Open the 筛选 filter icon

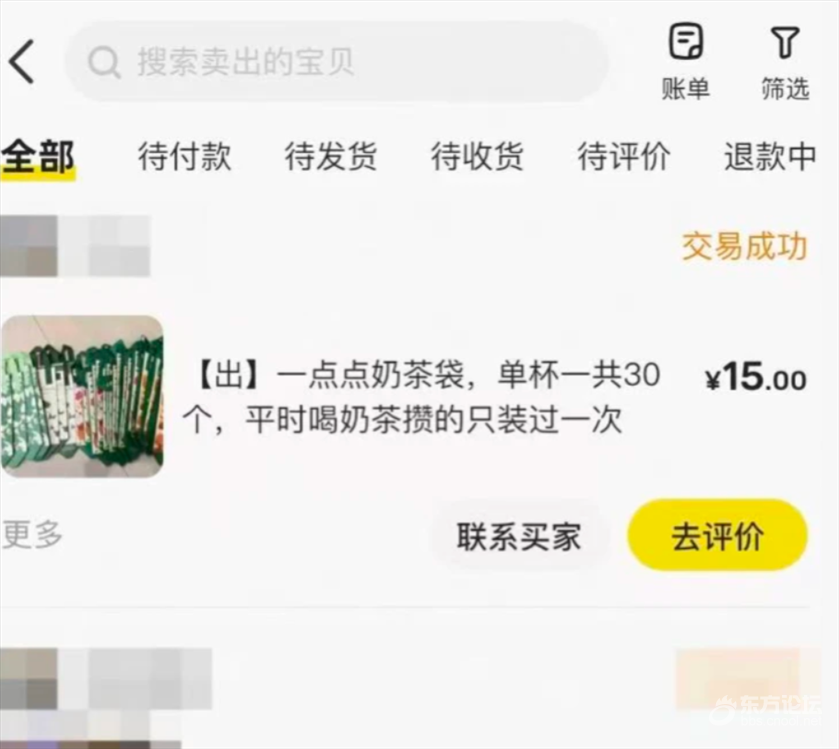point(785,62)
